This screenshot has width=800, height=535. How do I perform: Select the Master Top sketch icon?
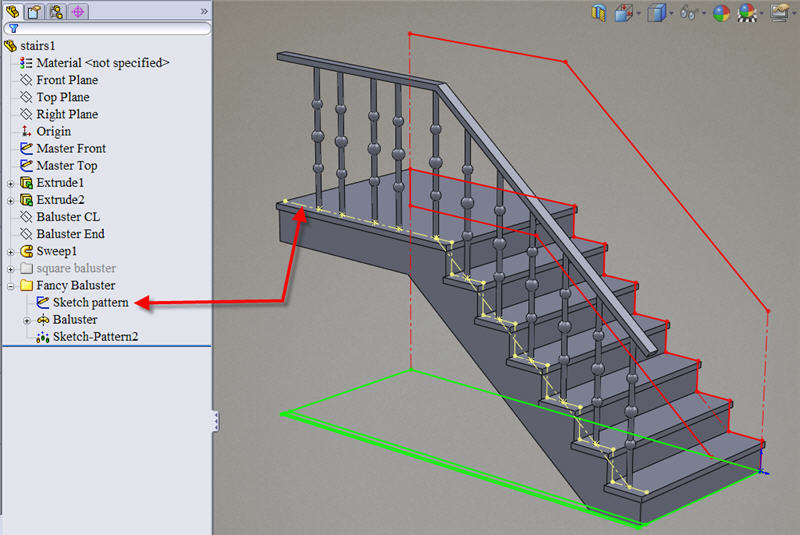click(26, 165)
